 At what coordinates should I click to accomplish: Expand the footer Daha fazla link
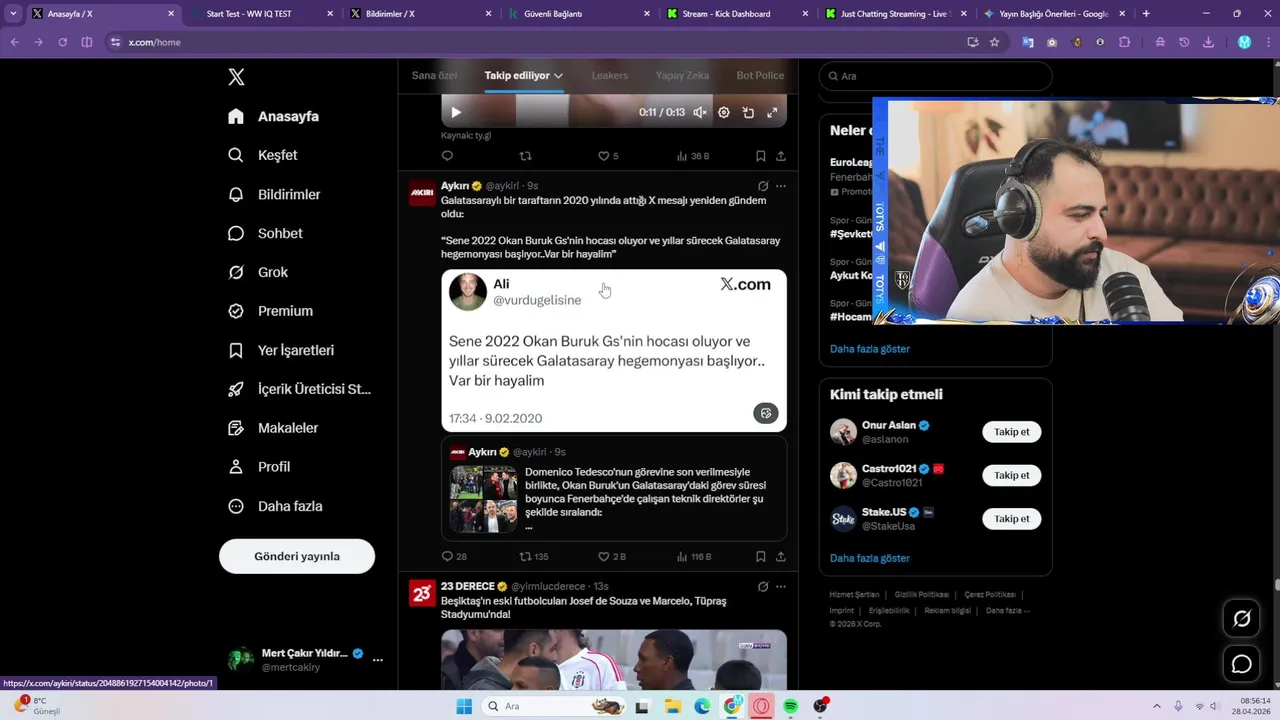coord(1007,610)
